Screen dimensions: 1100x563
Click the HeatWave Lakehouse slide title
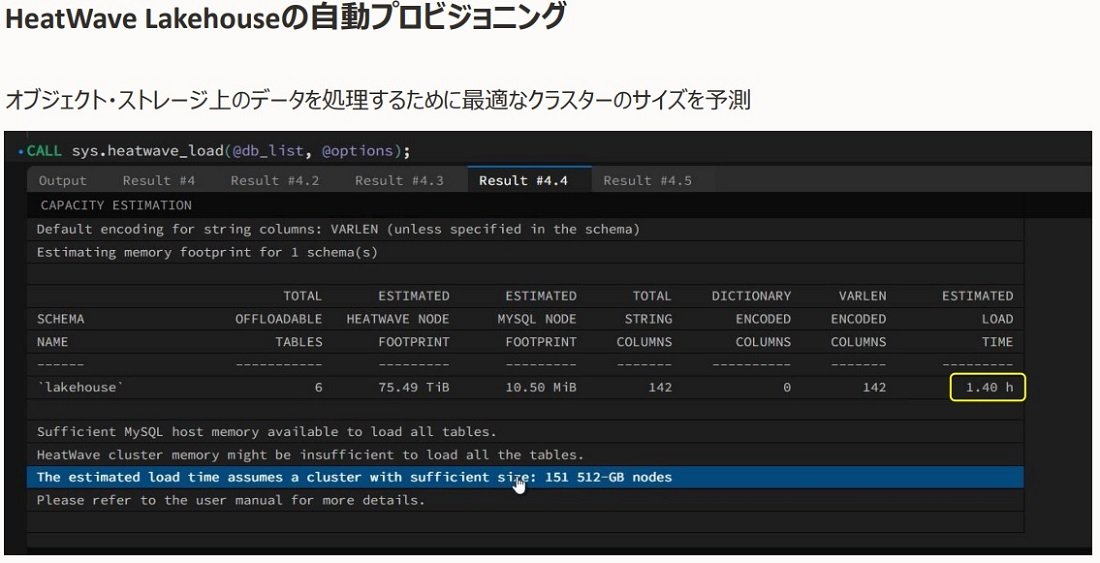pyautogui.click(x=285, y=18)
